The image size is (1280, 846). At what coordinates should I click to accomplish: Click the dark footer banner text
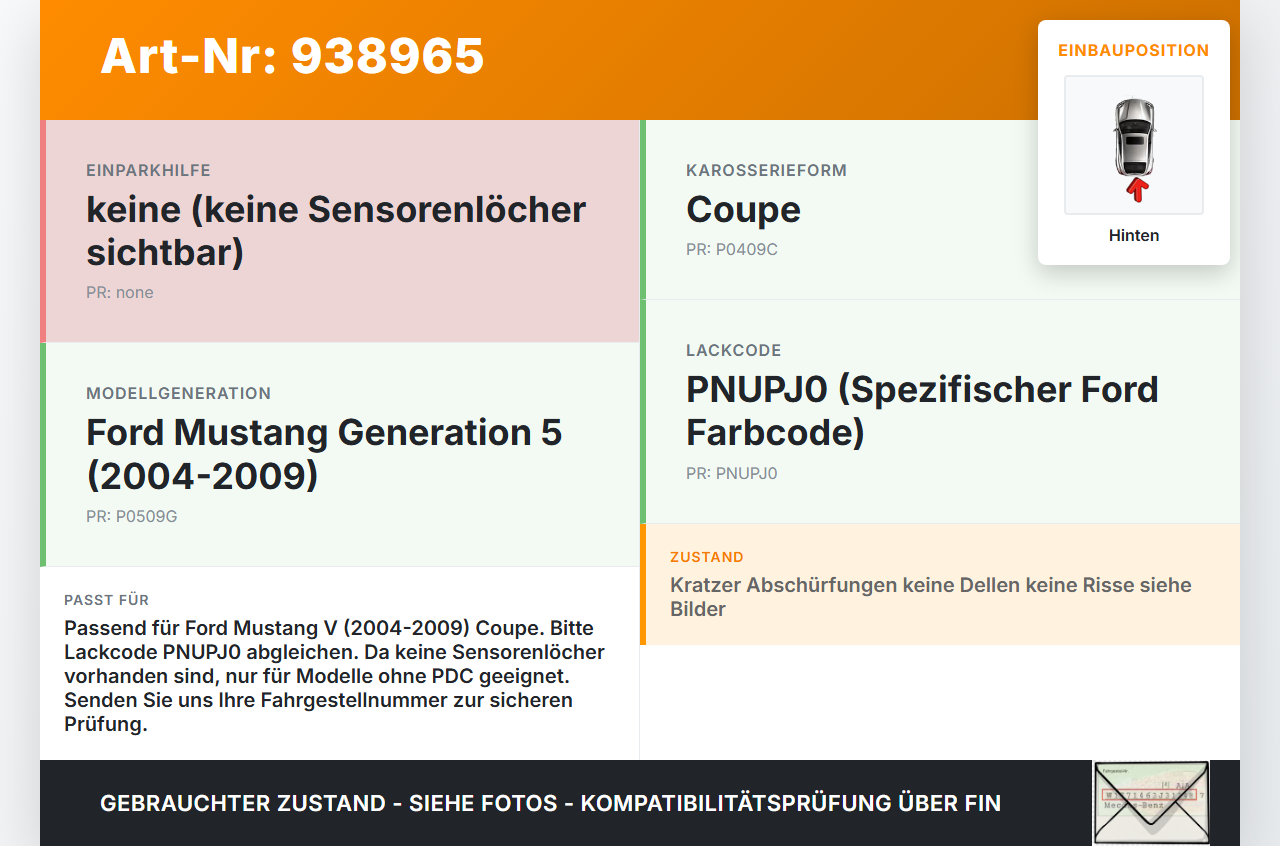tap(550, 803)
